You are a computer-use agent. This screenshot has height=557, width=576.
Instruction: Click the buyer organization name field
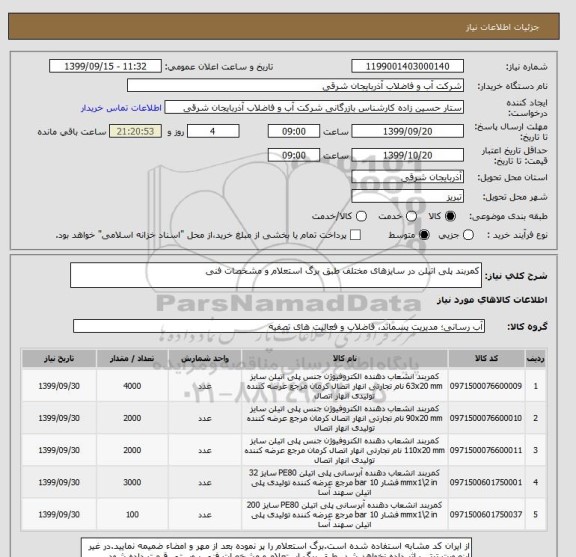295,86
